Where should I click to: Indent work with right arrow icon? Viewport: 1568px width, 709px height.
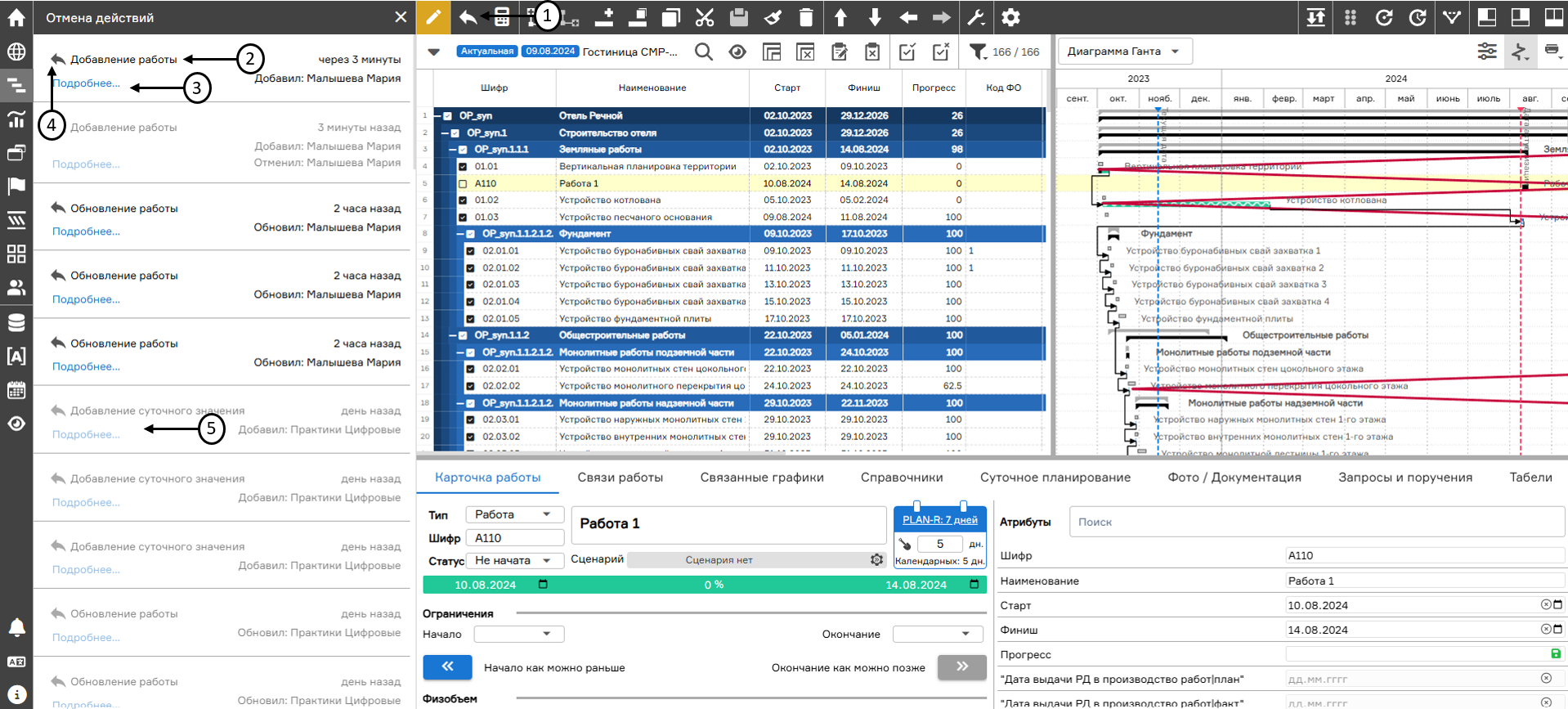pyautogui.click(x=942, y=17)
